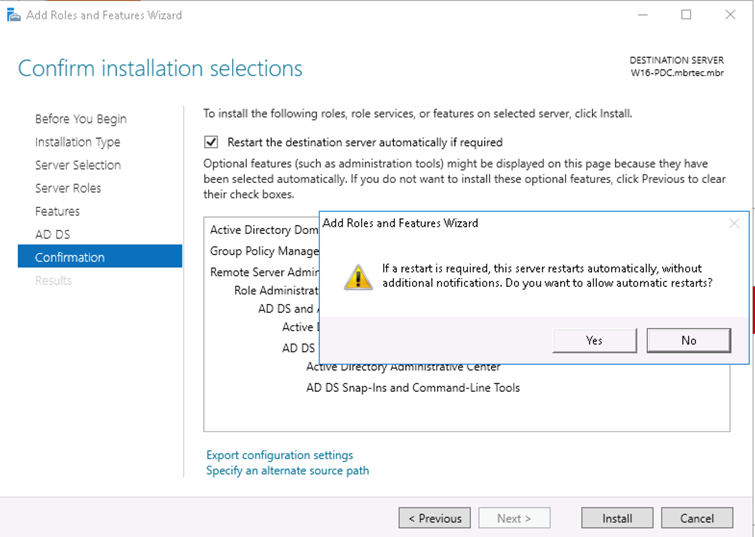Select AD DS step in sidebar

52,235
